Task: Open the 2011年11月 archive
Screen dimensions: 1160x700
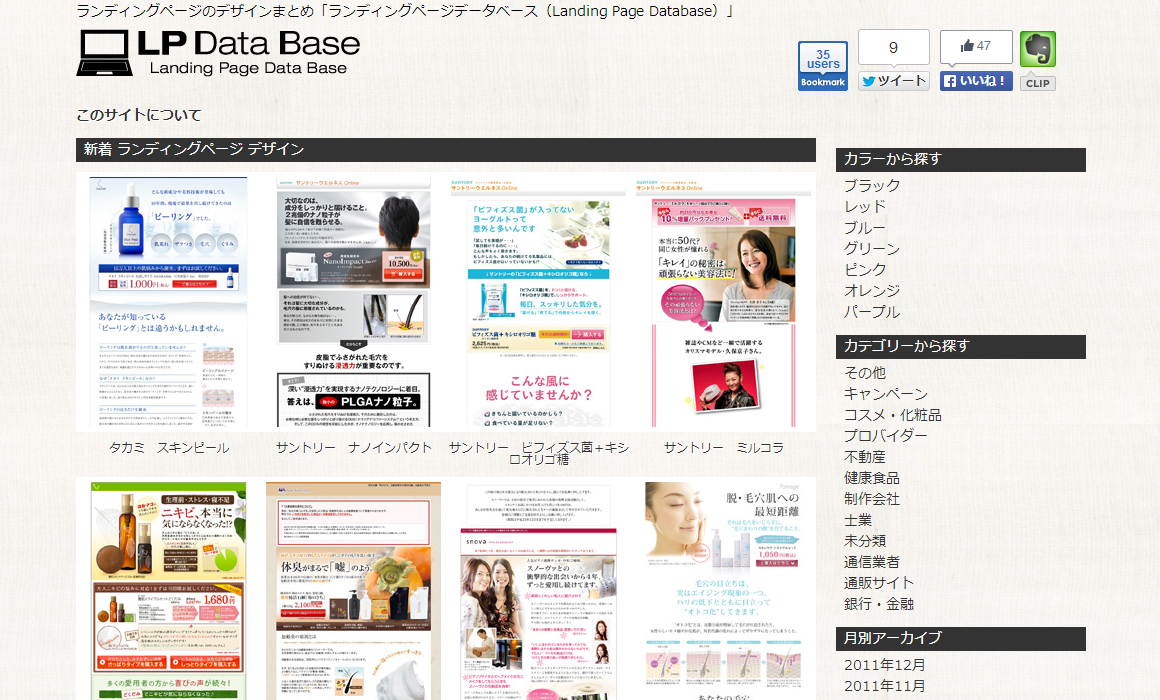Action: pos(885,686)
